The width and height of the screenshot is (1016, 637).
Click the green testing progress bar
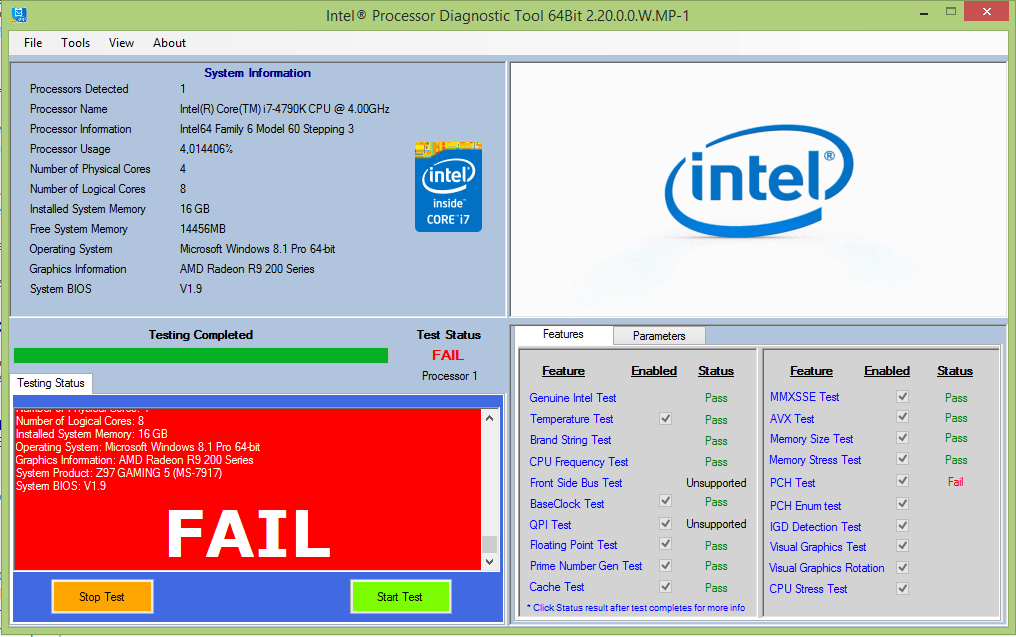pyautogui.click(x=200, y=355)
